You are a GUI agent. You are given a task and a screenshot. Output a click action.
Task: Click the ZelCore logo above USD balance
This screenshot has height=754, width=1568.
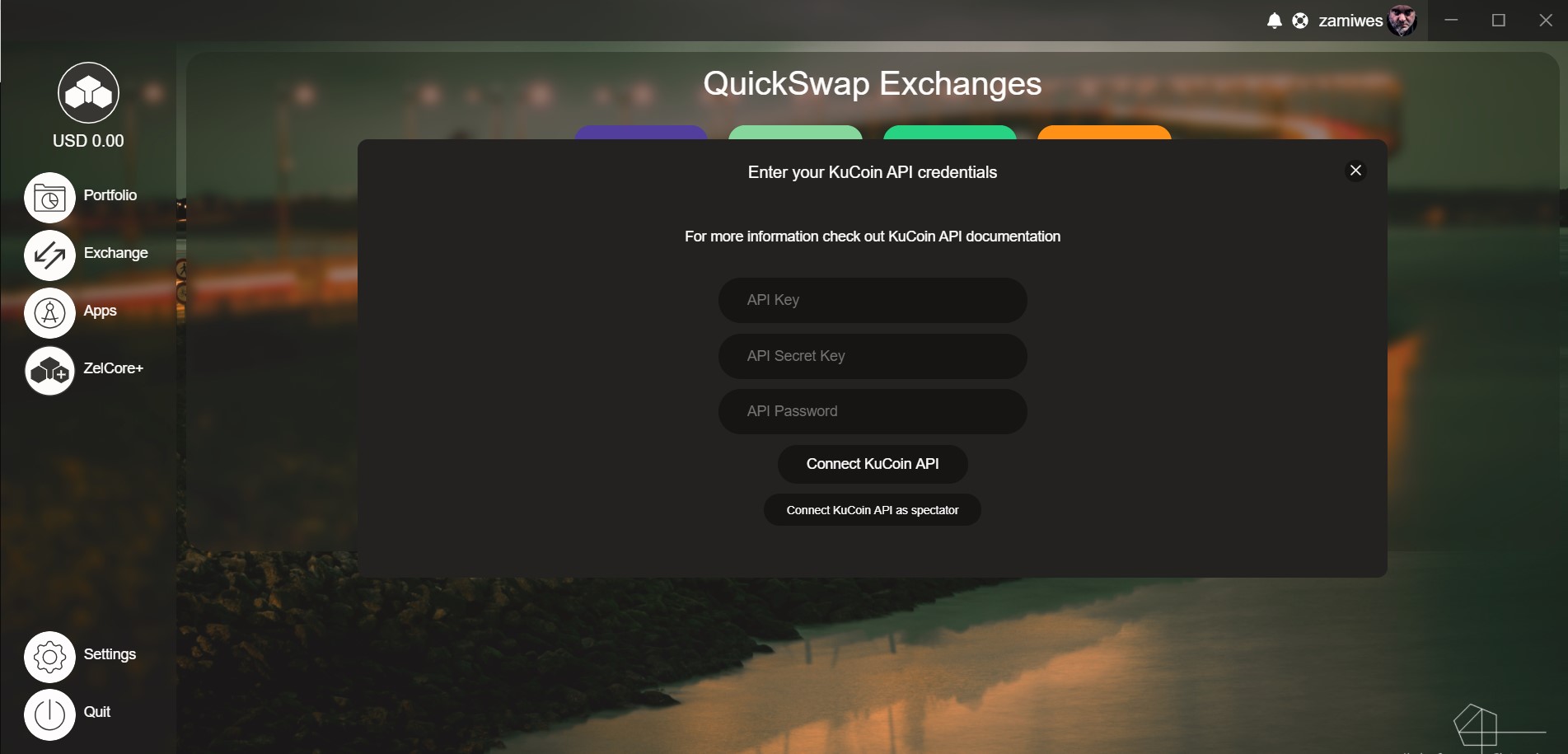coord(88,92)
